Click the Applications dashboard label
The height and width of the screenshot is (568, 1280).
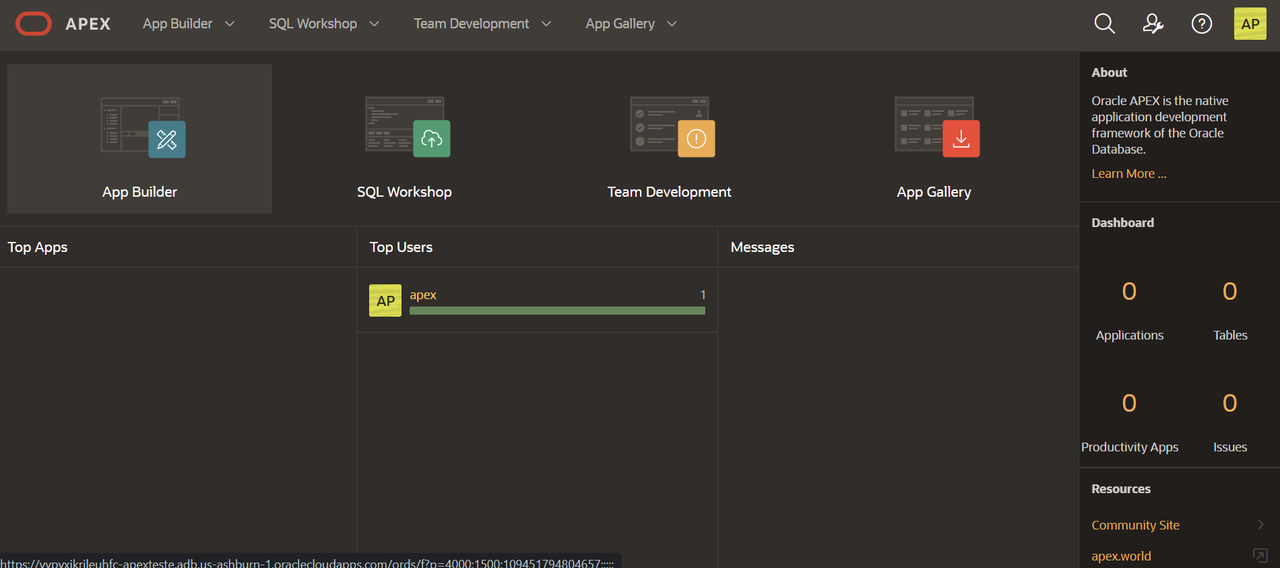pos(1130,335)
